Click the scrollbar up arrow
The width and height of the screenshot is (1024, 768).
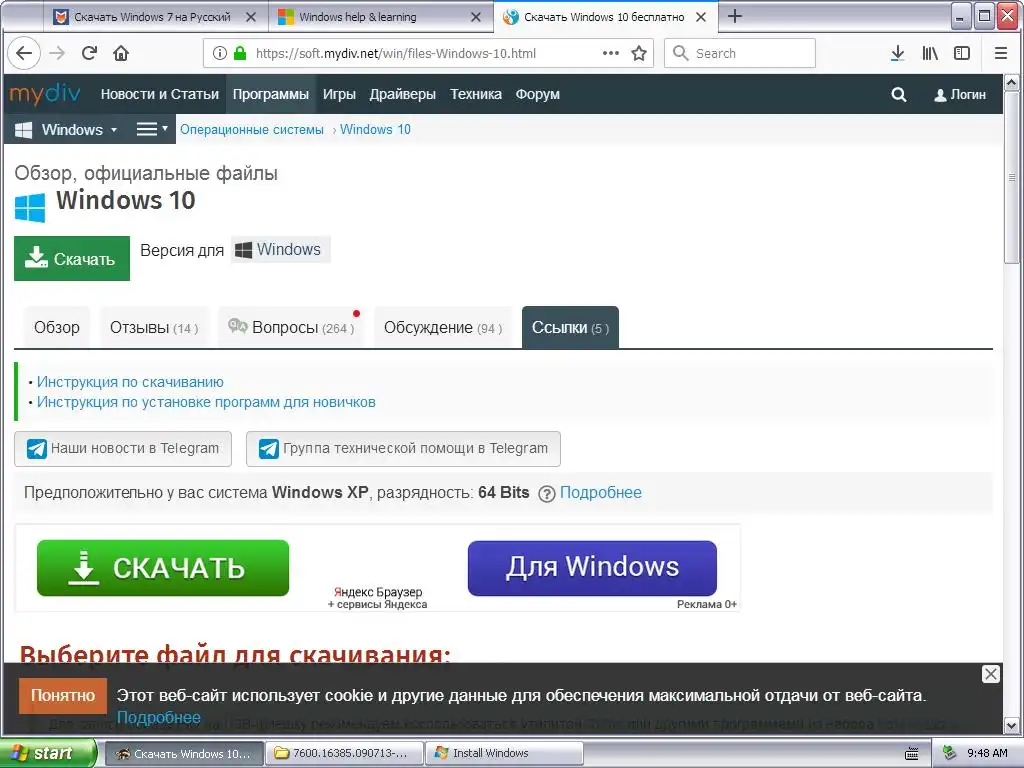[x=1012, y=82]
